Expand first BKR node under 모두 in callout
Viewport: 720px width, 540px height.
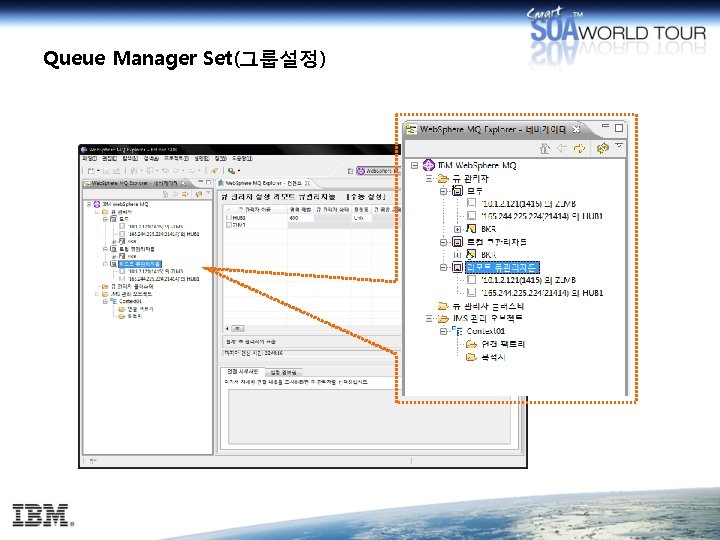tap(457, 229)
